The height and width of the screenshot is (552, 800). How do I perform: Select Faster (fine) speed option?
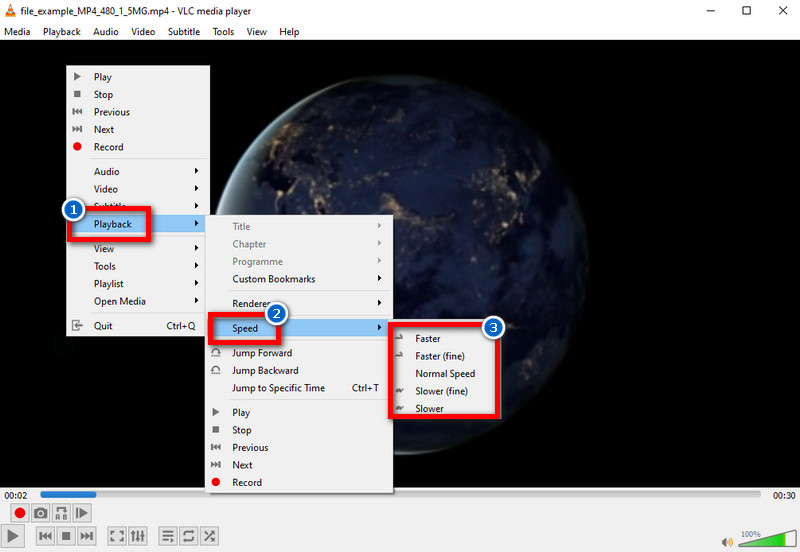[x=444, y=356]
